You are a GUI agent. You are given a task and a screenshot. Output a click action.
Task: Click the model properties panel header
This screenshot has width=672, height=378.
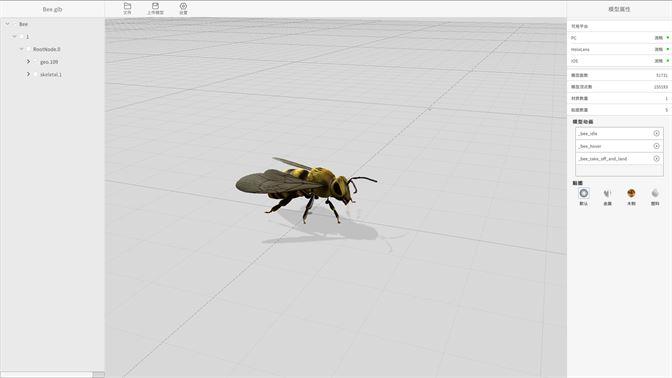point(619,9)
